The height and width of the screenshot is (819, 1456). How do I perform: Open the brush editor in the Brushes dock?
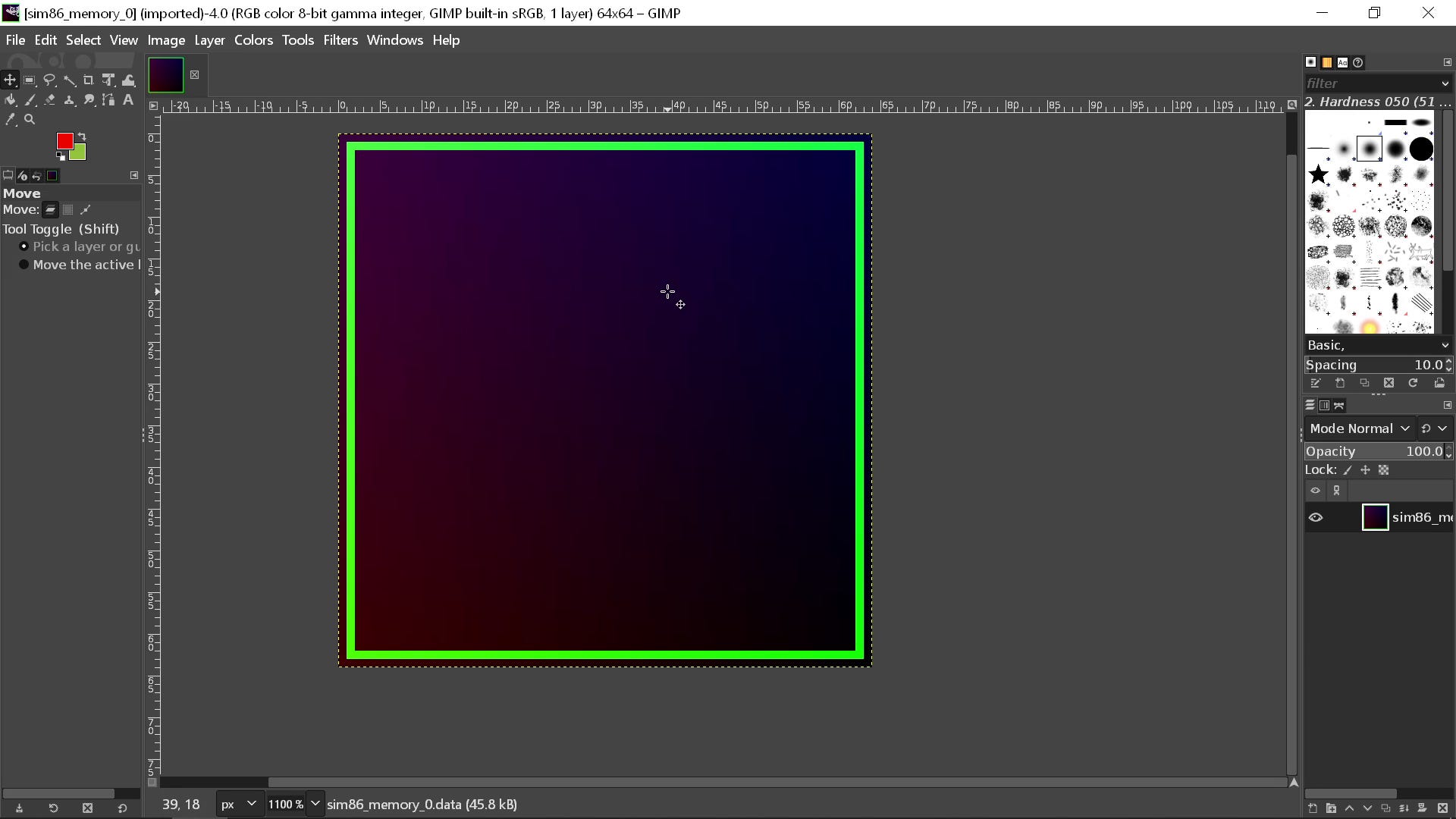[1315, 384]
